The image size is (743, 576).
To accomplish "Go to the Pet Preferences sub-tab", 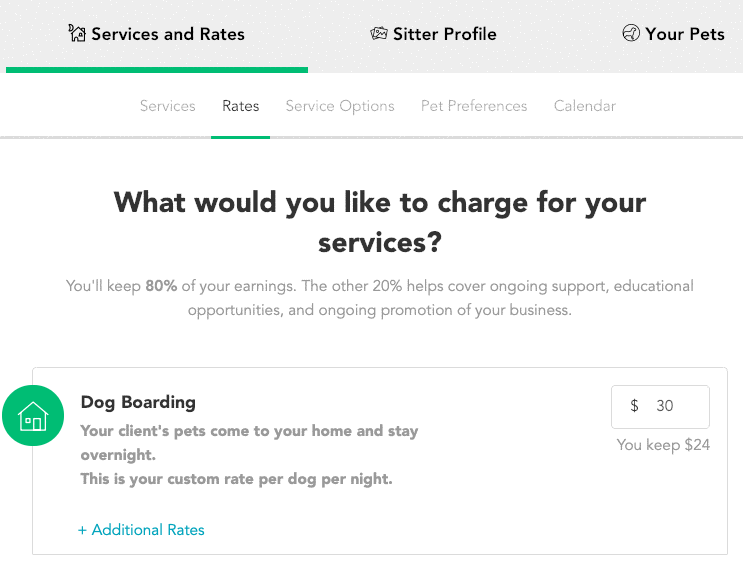I will pyautogui.click(x=474, y=106).
